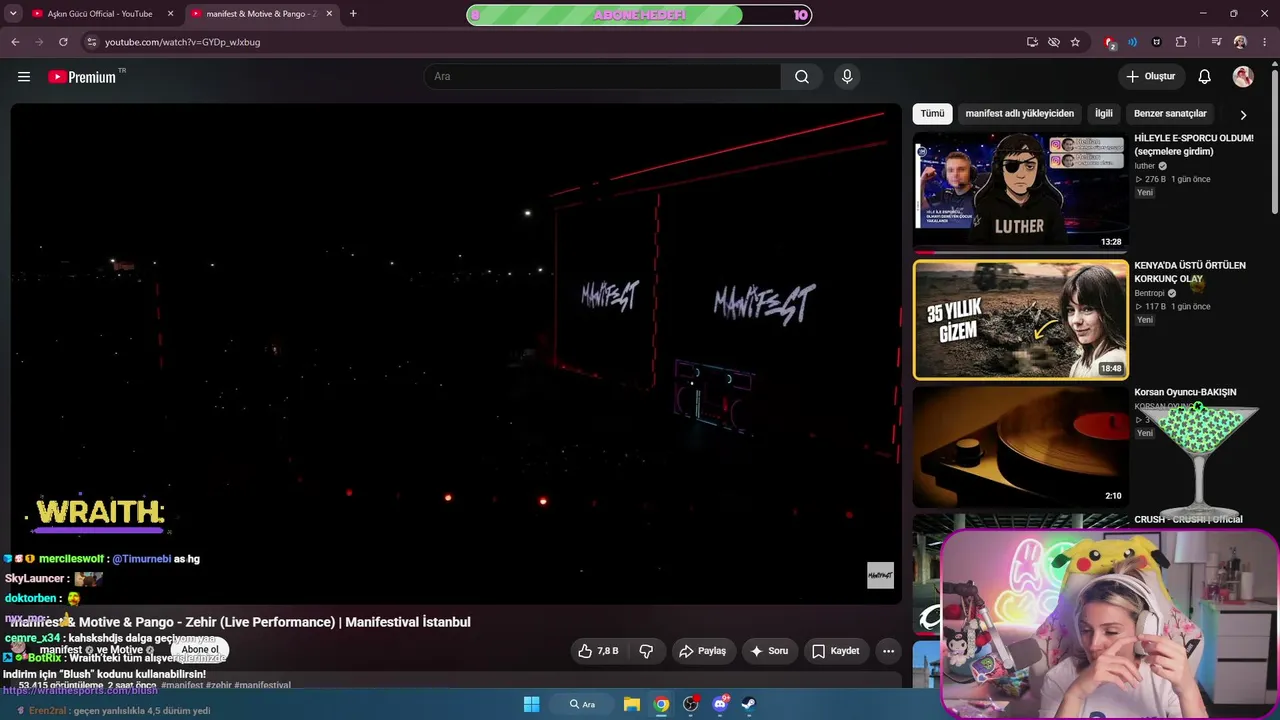Image resolution: width=1280 pixels, height=720 pixels.
Task: Visit the luther channel name
Action: (1144, 166)
